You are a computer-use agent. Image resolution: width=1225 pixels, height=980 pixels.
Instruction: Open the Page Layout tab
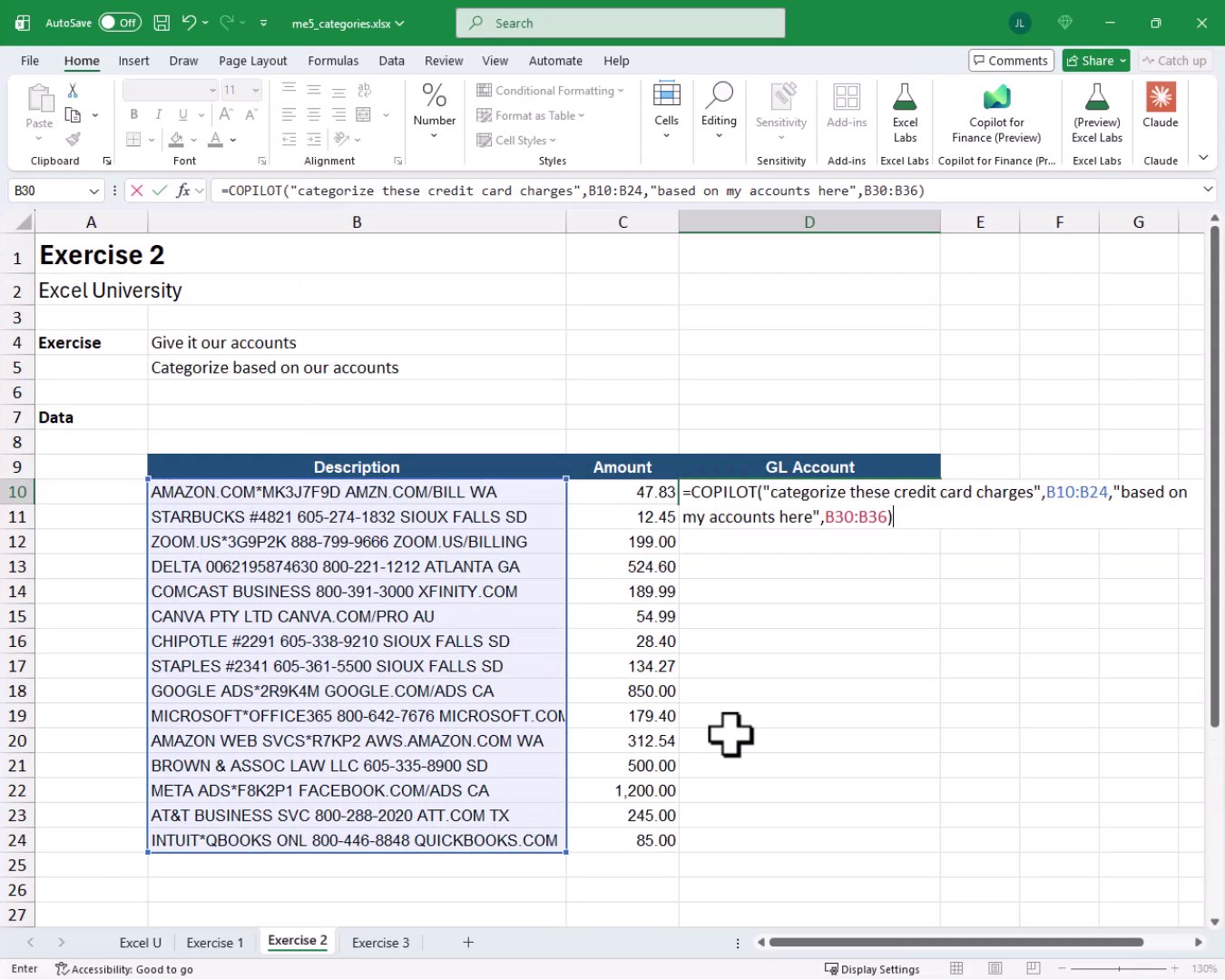(x=252, y=61)
